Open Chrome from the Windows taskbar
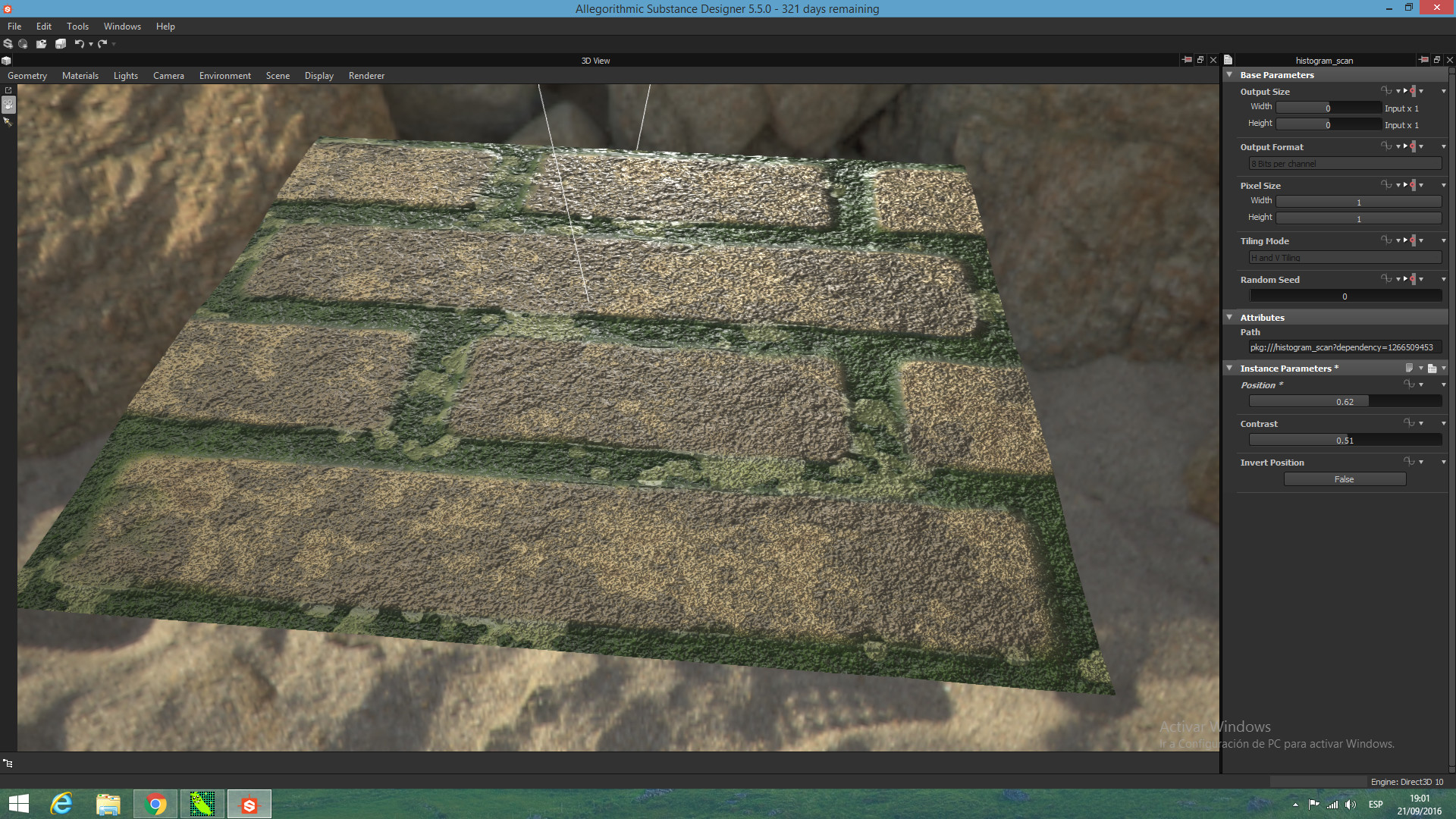The height and width of the screenshot is (819, 1456). pos(155,804)
